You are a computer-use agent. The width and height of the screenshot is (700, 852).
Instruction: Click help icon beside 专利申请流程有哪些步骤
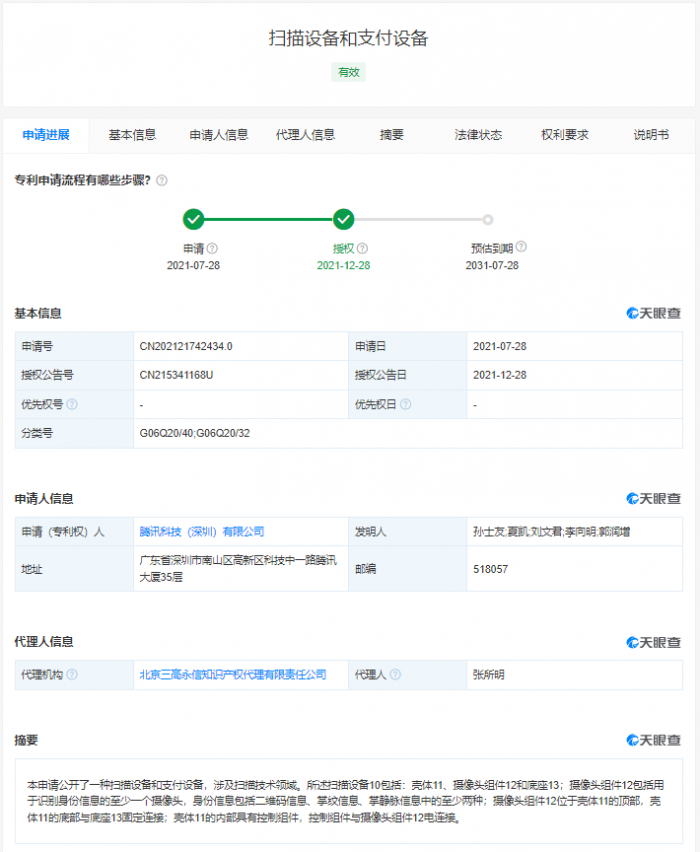point(162,181)
